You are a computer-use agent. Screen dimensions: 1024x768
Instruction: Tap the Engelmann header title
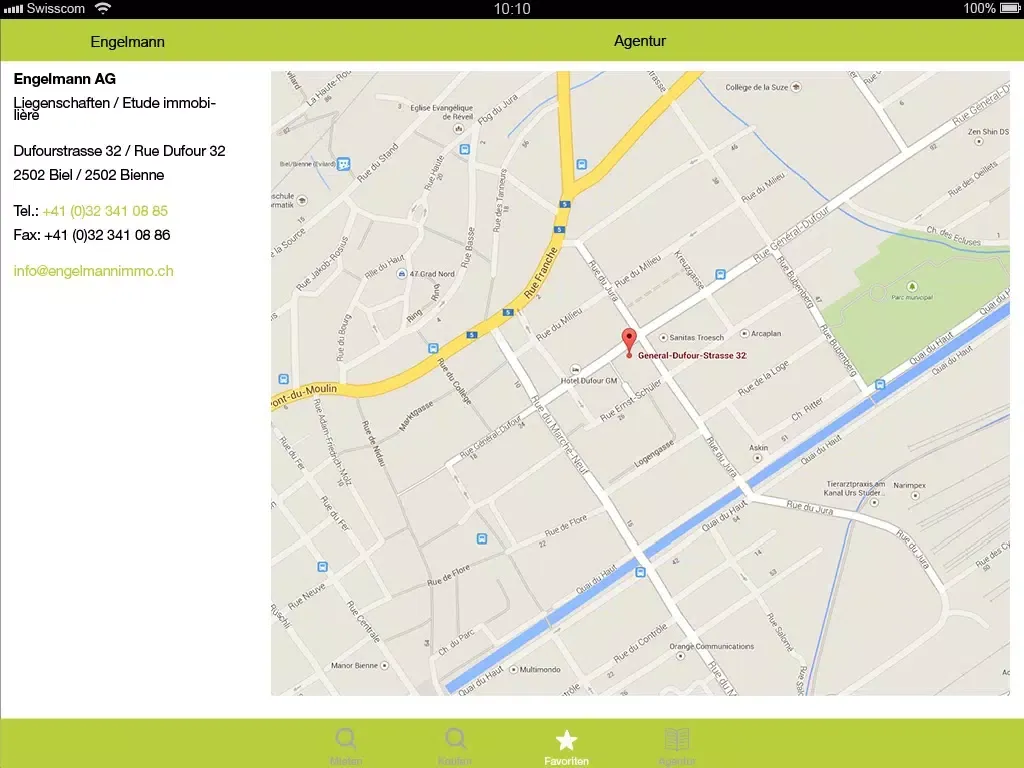(127, 42)
